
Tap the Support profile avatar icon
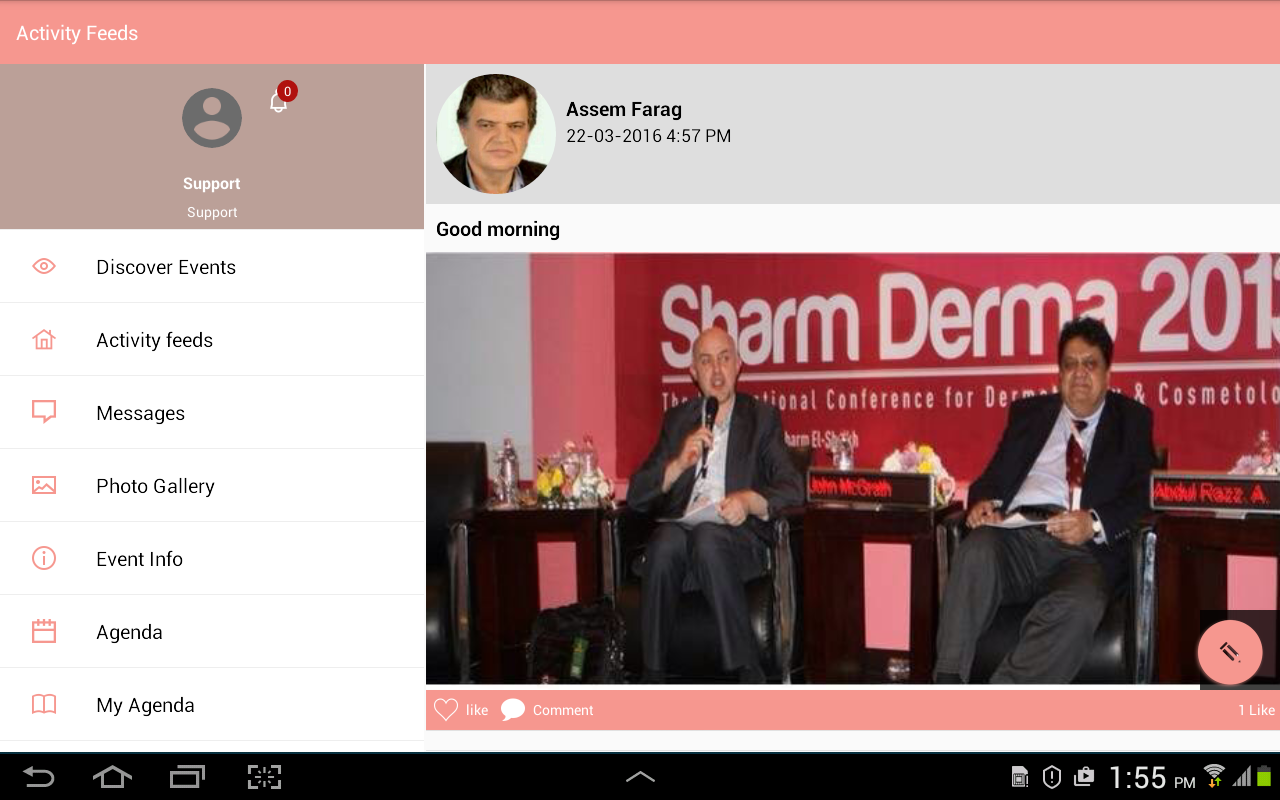[x=212, y=118]
